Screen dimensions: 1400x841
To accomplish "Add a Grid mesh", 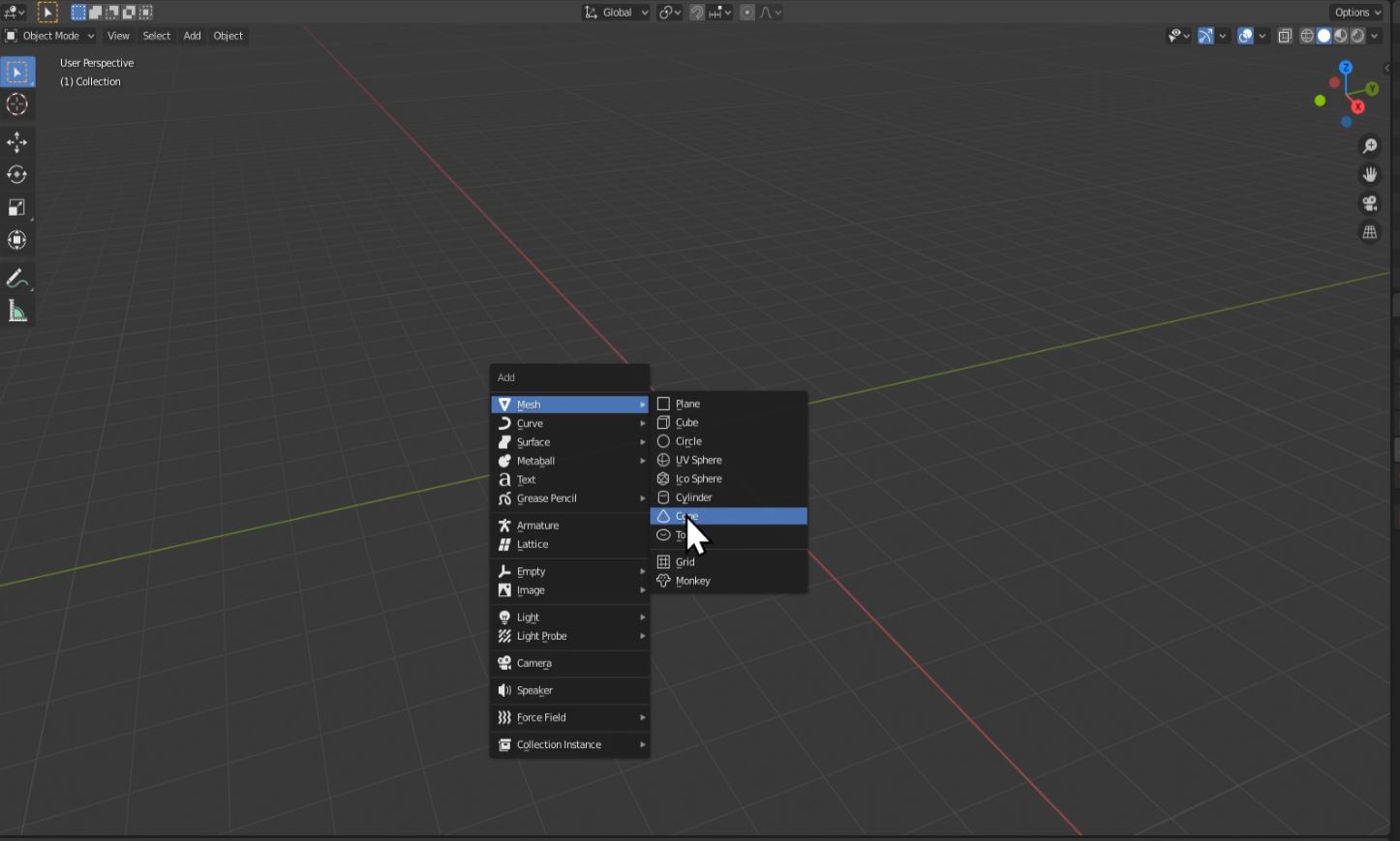I will [x=728, y=561].
